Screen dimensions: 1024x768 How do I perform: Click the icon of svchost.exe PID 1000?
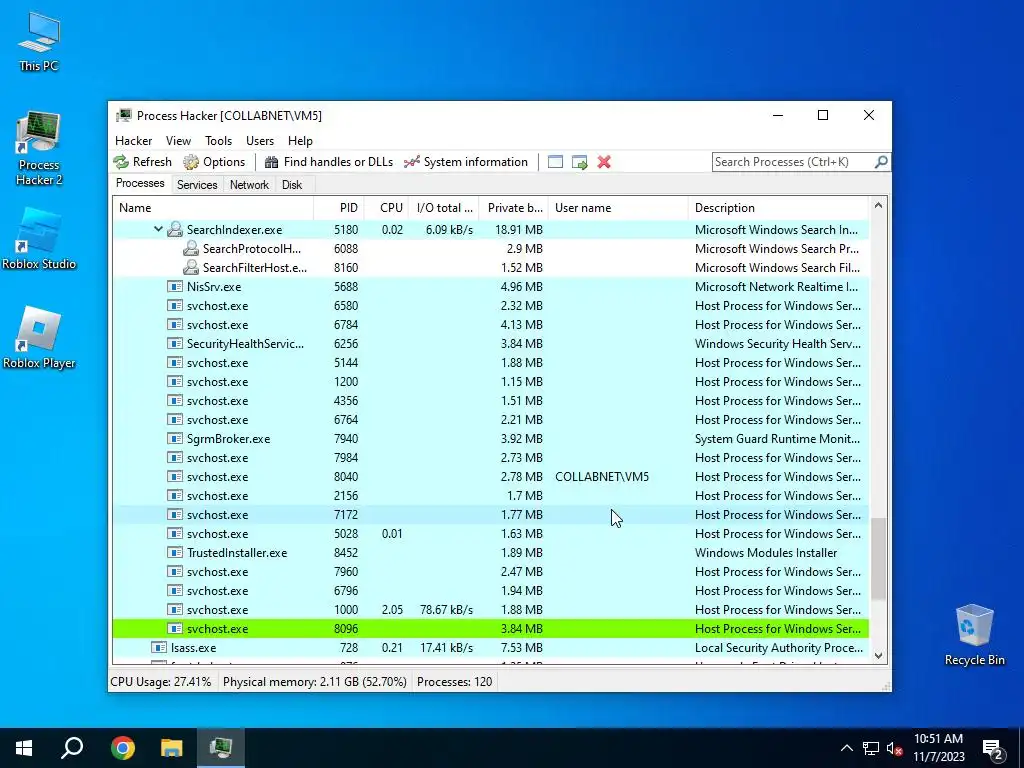174,609
